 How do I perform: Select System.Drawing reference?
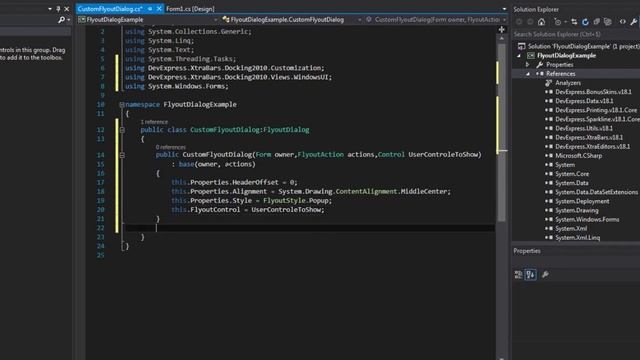pos(576,211)
